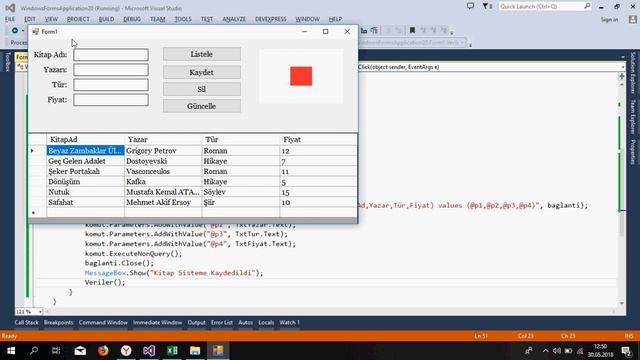Open the FILE menu
The height and width of the screenshot is (360, 640).
tap(10, 19)
